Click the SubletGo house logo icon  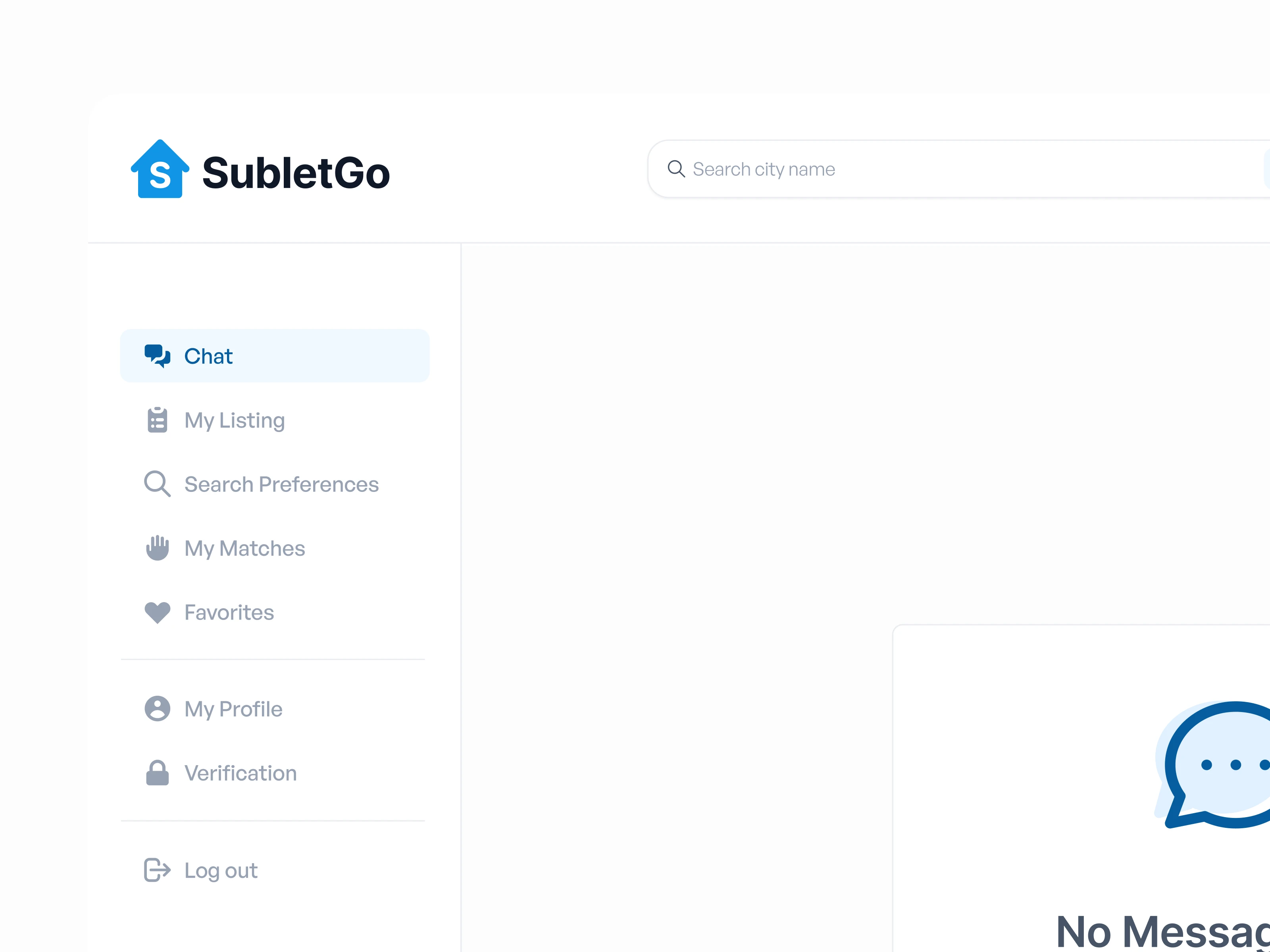(160, 169)
